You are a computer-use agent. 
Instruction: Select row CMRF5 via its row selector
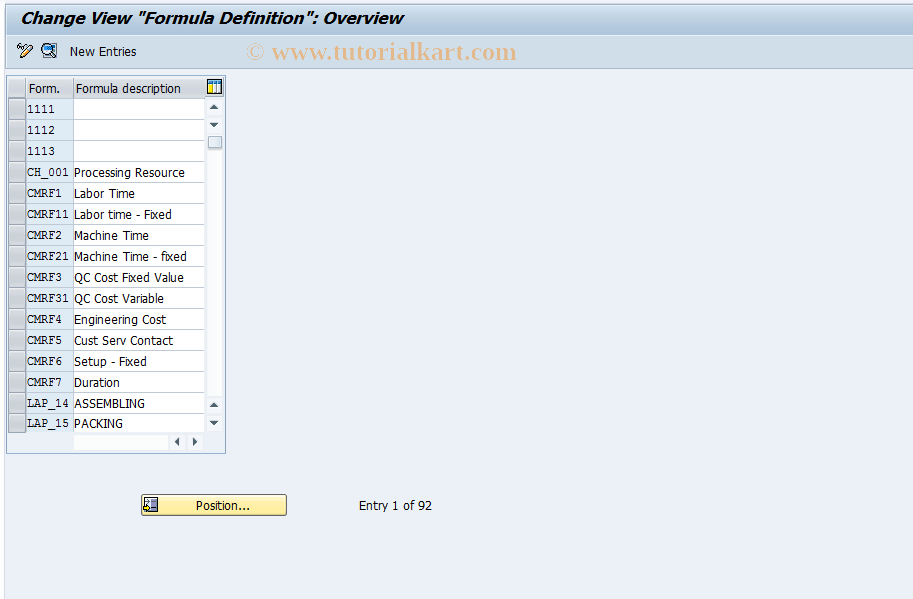point(17,340)
